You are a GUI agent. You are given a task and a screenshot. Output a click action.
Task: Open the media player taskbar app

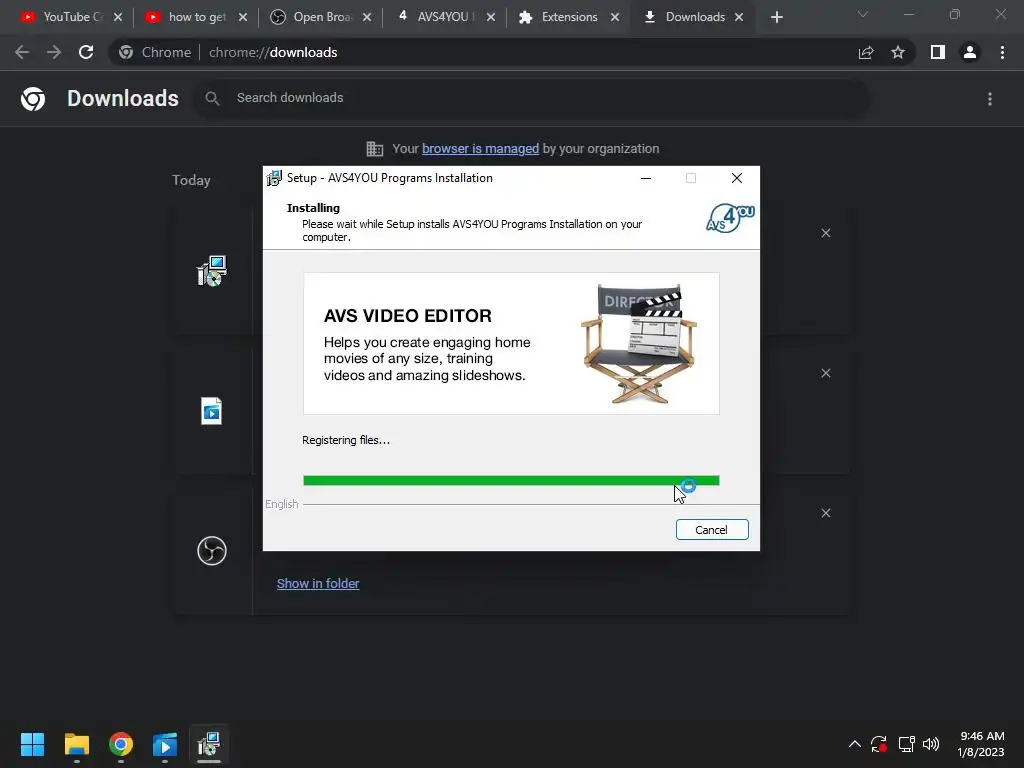pos(165,744)
